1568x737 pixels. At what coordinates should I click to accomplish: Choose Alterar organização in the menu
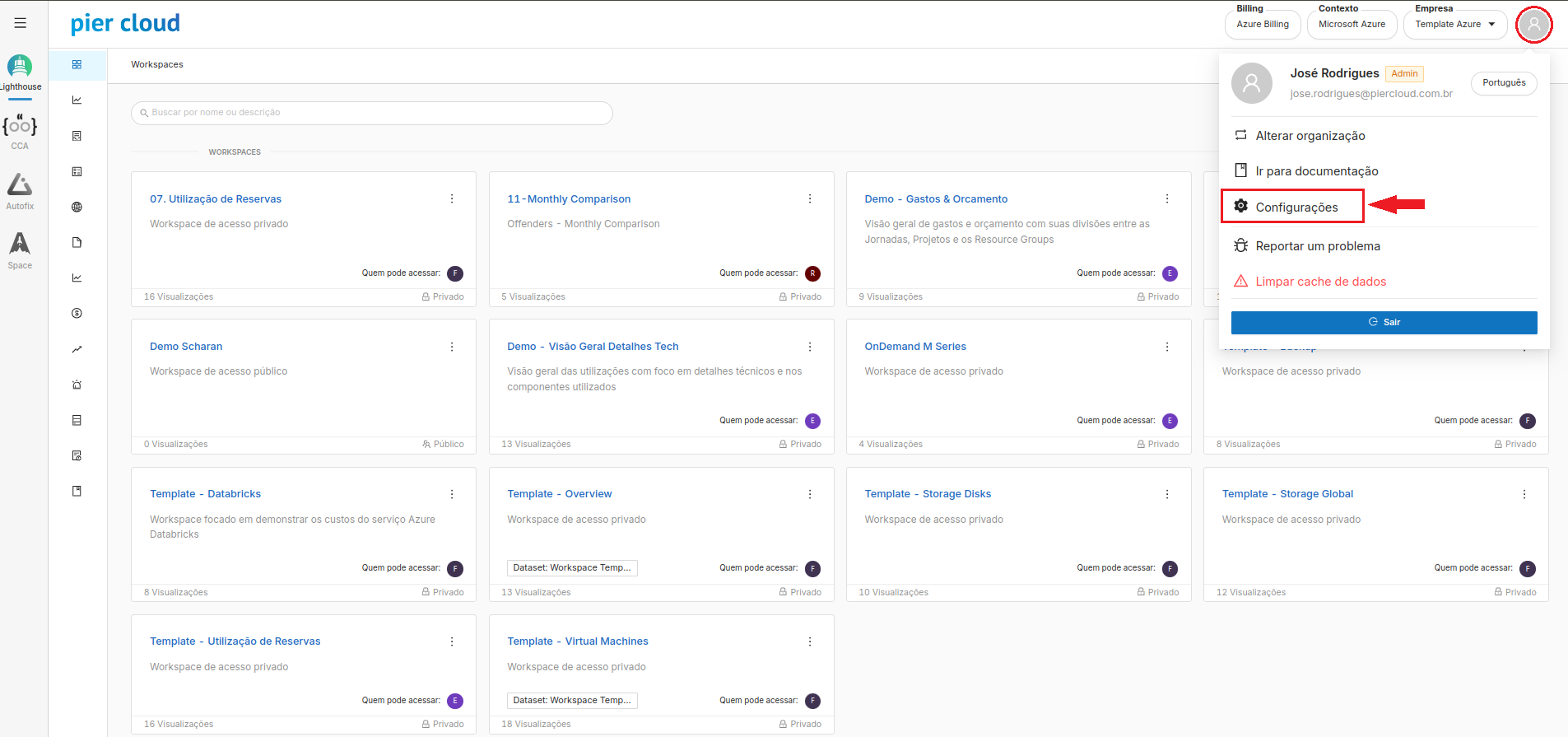click(1310, 136)
